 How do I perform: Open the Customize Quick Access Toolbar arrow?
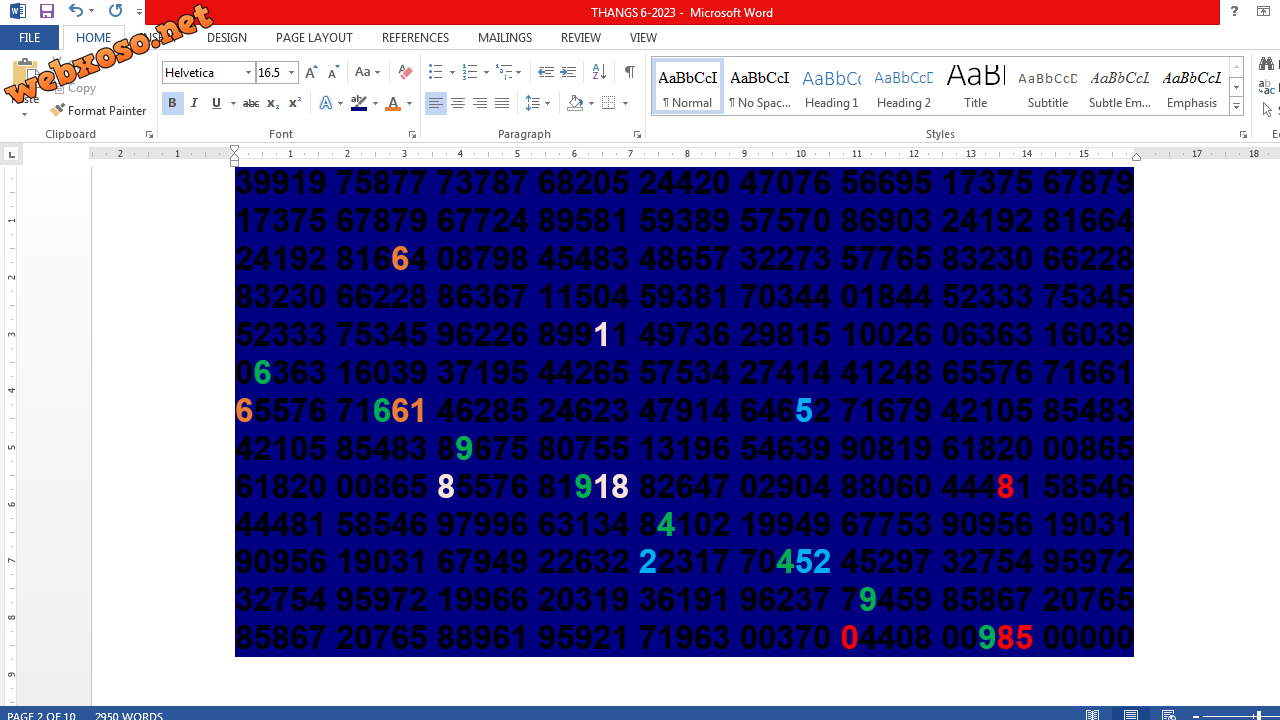pyautogui.click(x=139, y=12)
